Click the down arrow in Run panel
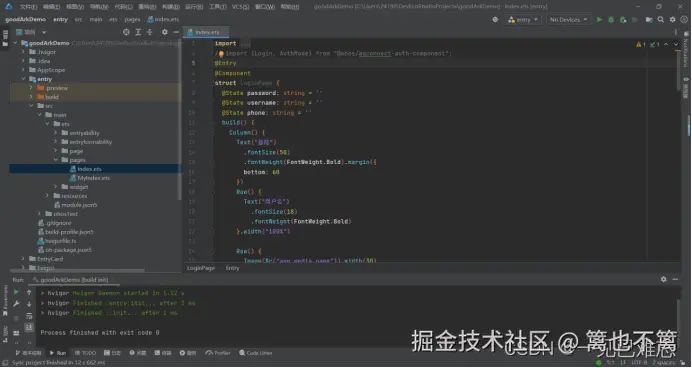Viewport: 692px width, 368px height. pyautogui.click(x=29, y=304)
